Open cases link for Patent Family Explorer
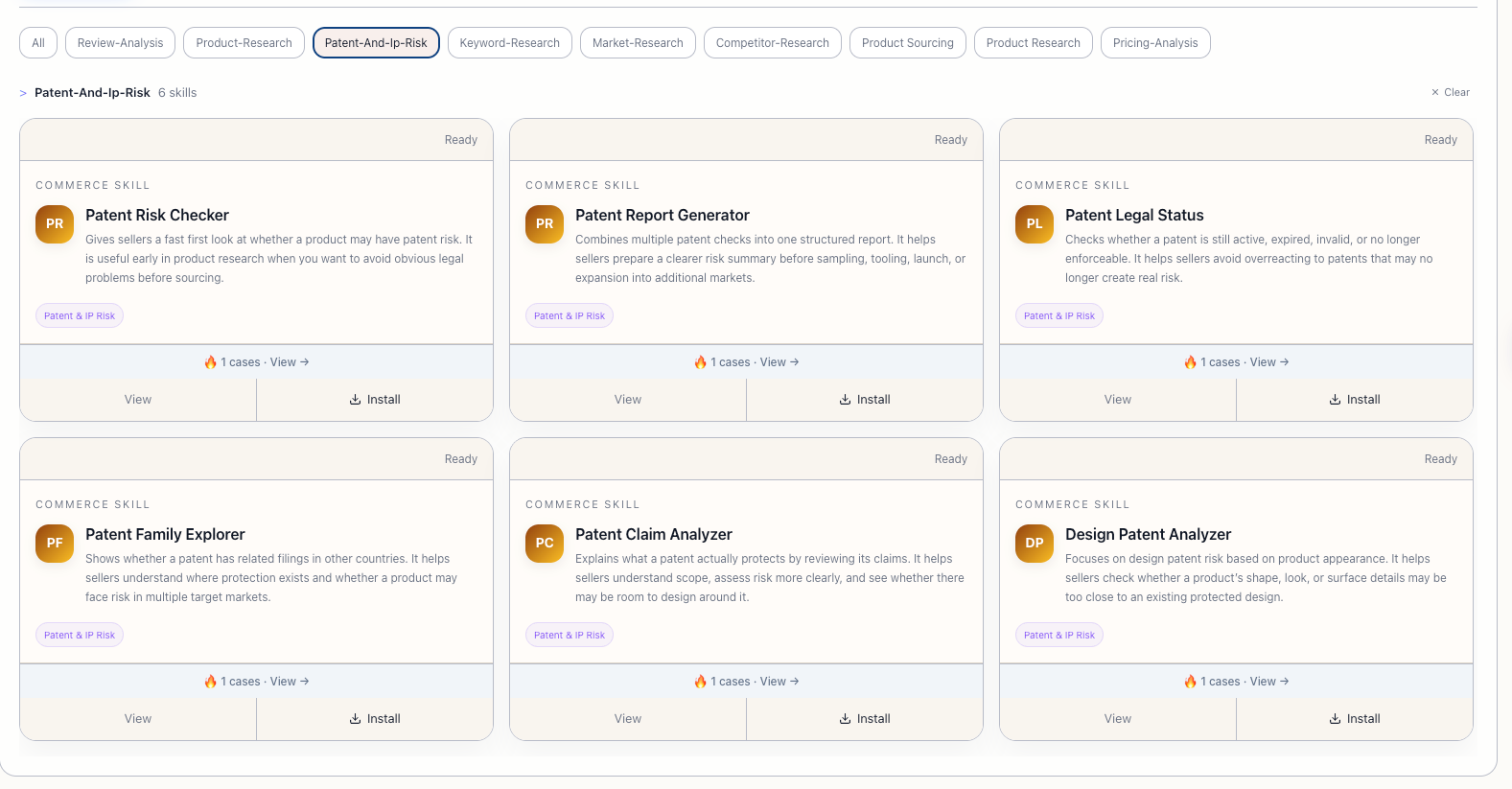1512x789 pixels. 256,682
